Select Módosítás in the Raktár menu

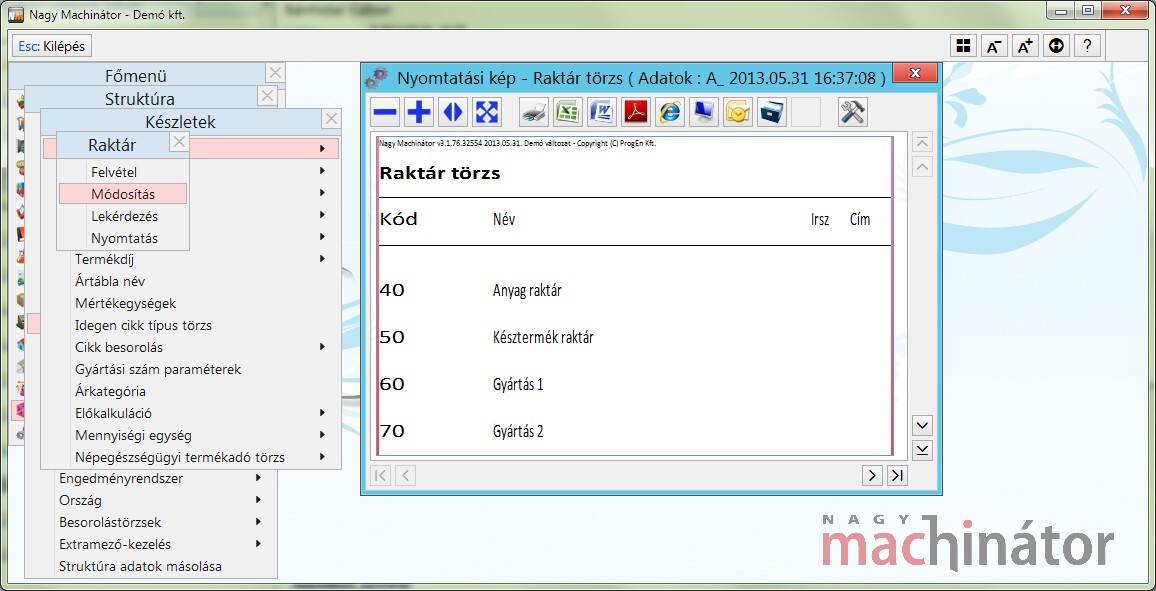[122, 194]
